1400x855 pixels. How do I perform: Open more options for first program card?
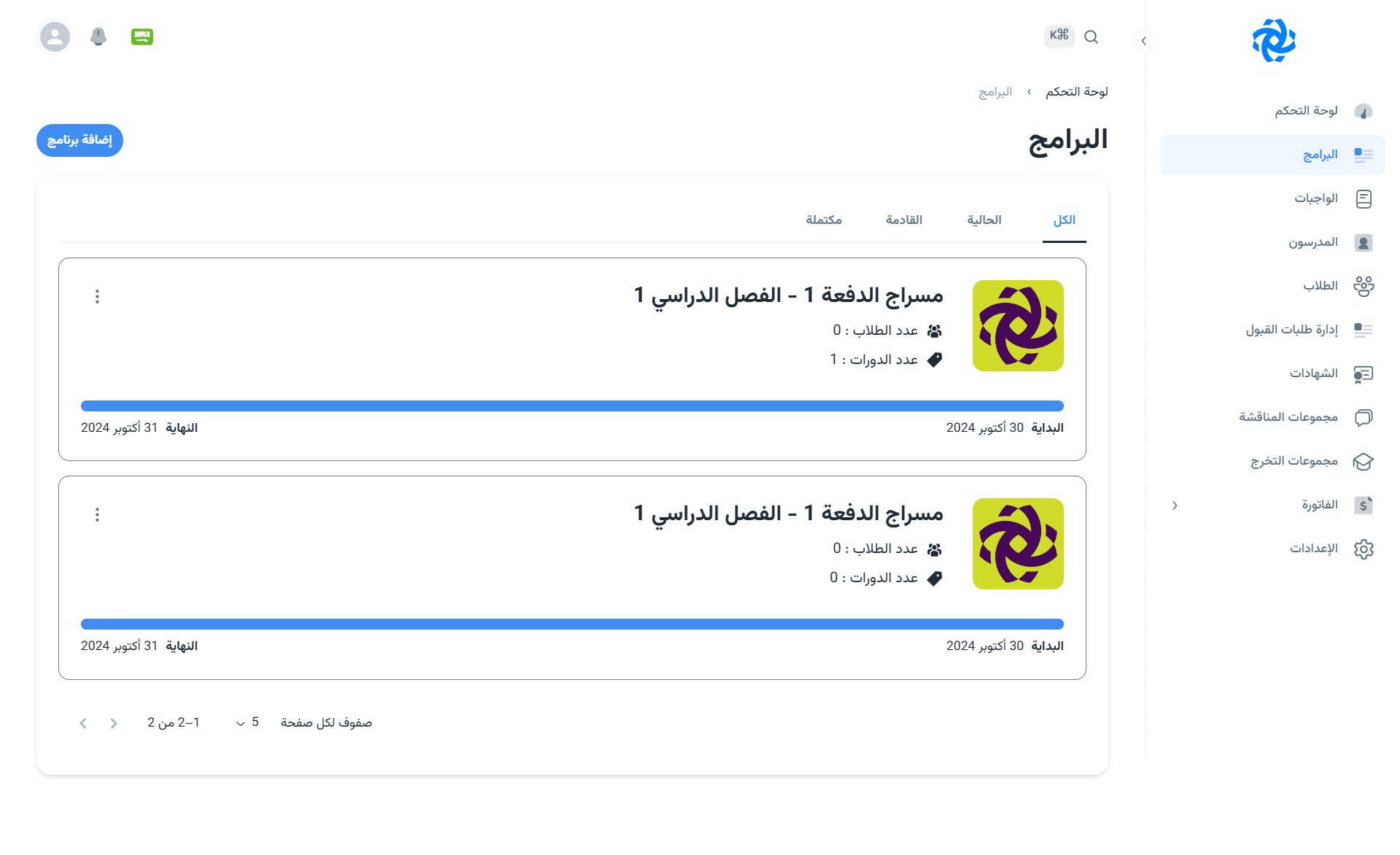97,296
